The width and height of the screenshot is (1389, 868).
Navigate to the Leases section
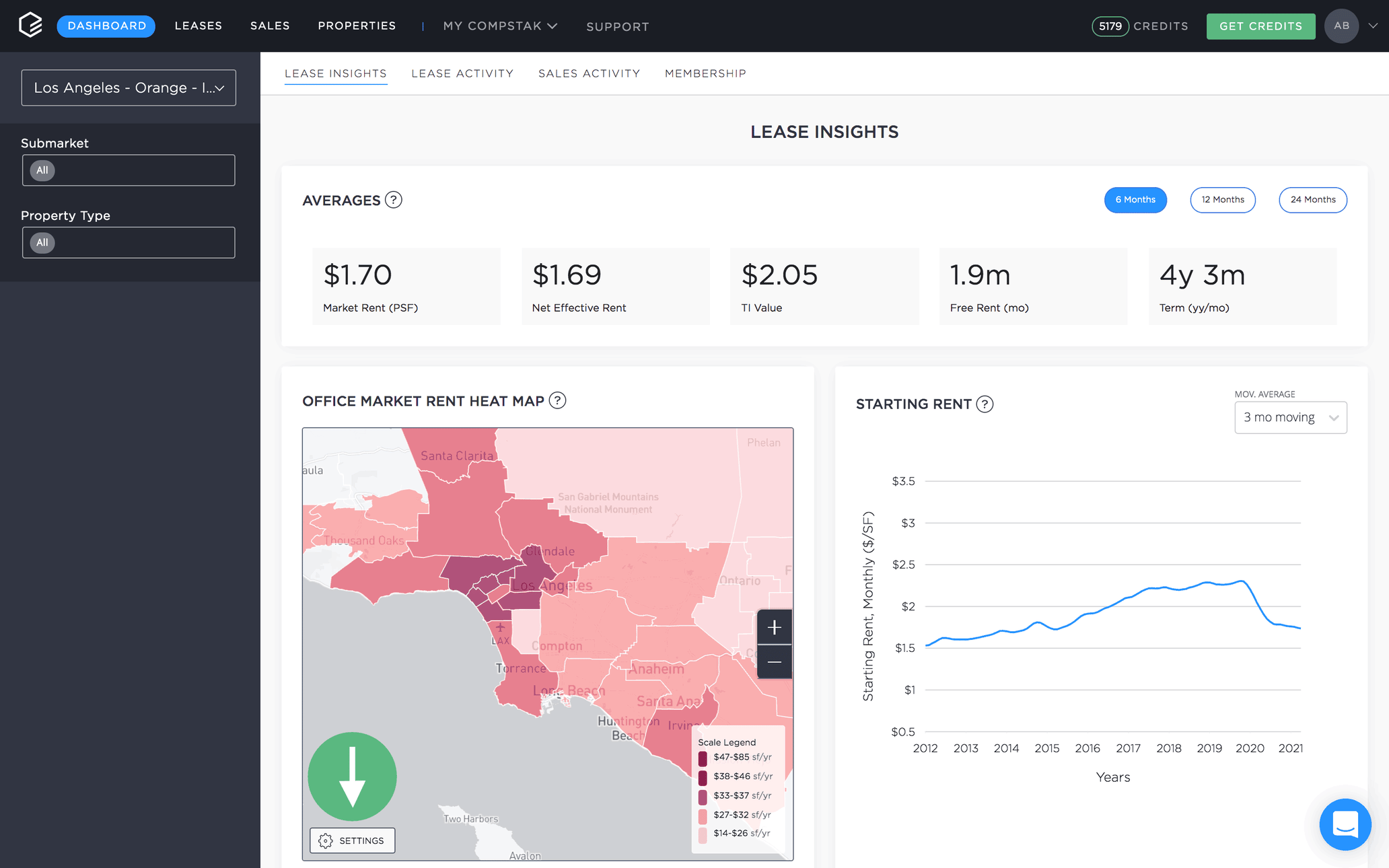(198, 26)
